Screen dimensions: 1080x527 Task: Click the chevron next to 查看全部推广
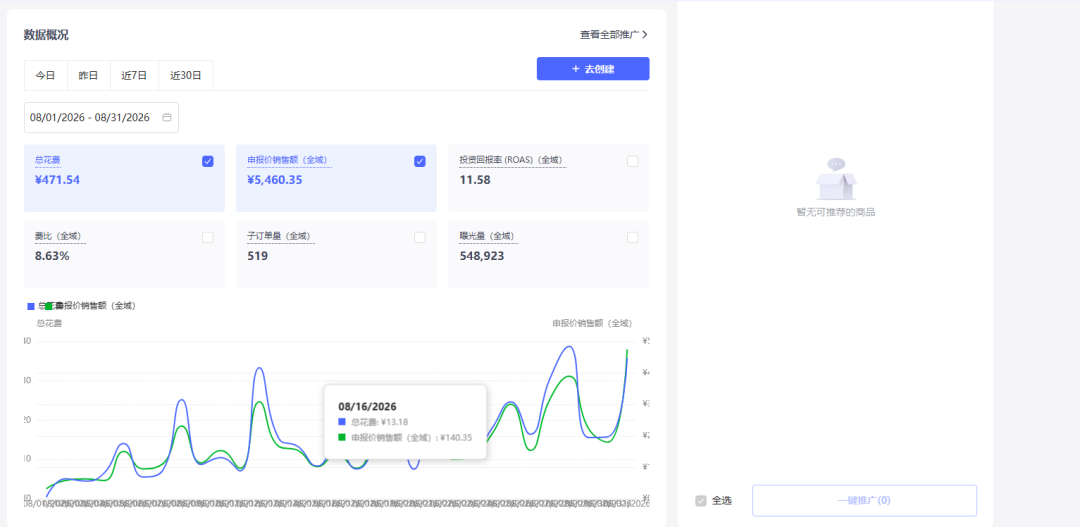point(645,34)
